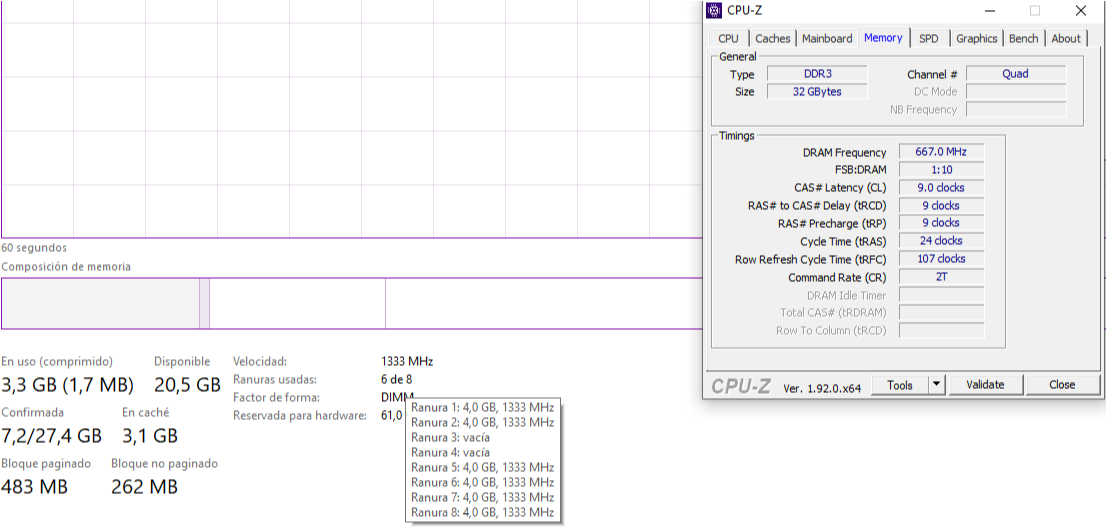Click the empty DC Mode field
This screenshot has height=530, width=1106.
tap(1016, 92)
